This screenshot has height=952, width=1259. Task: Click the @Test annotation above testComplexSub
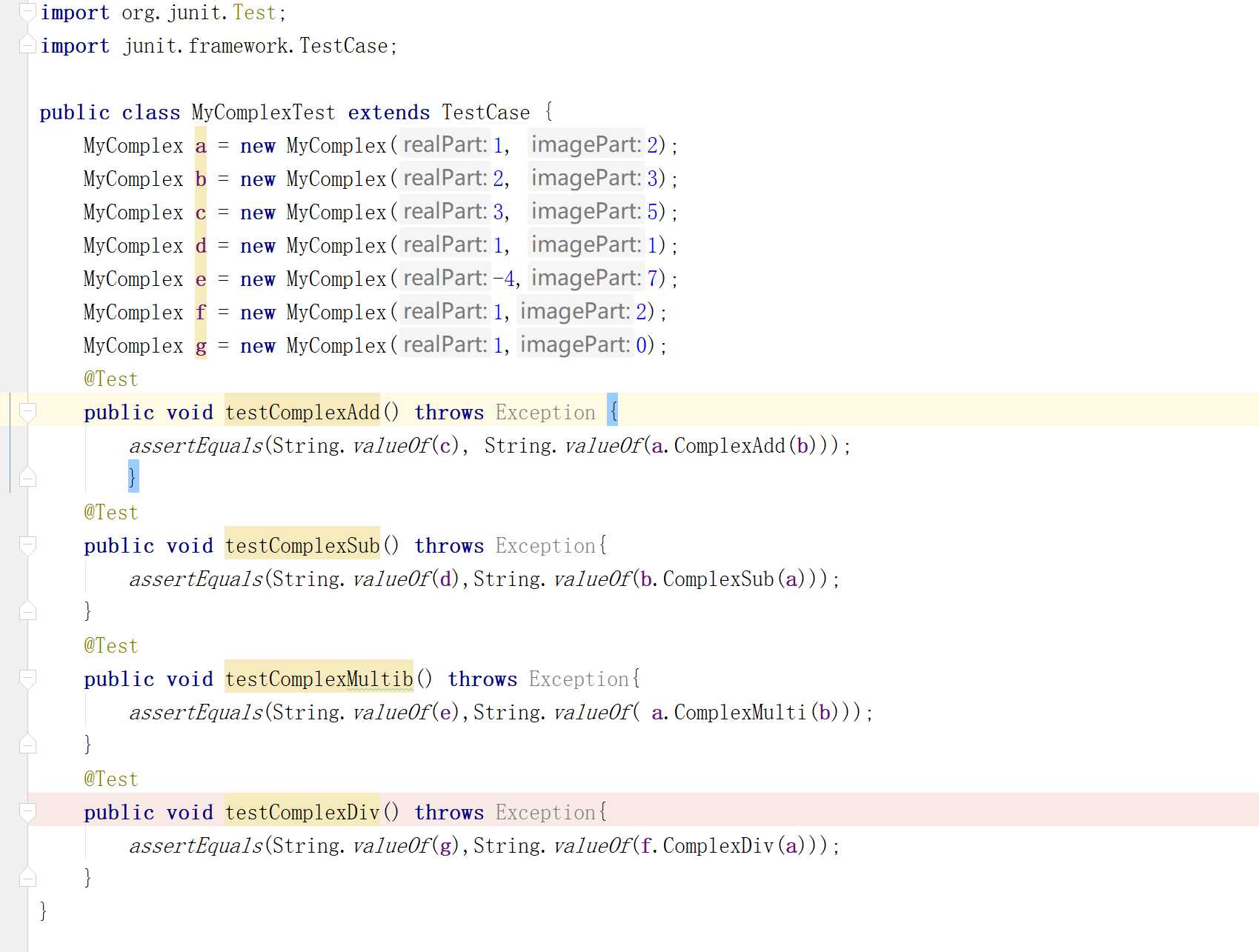(x=111, y=513)
